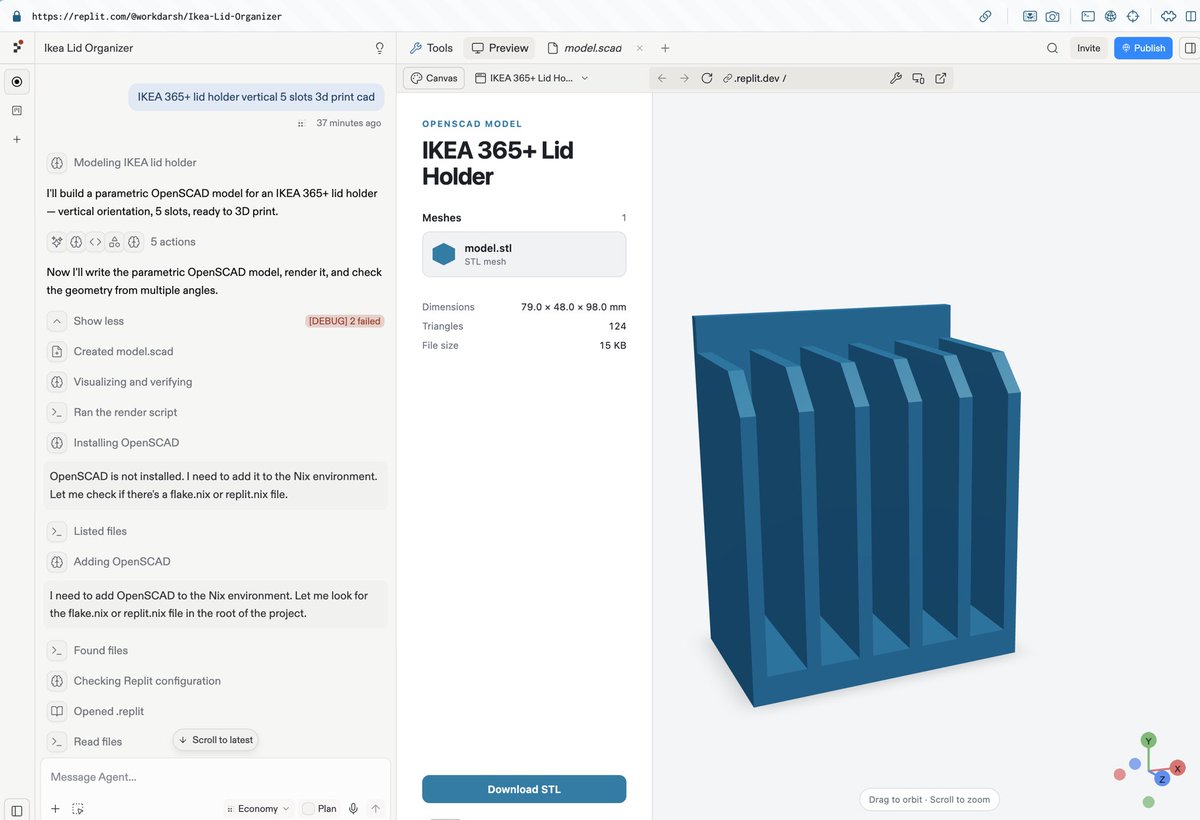
Task: Open the Economy mode dropdown
Action: (259, 809)
